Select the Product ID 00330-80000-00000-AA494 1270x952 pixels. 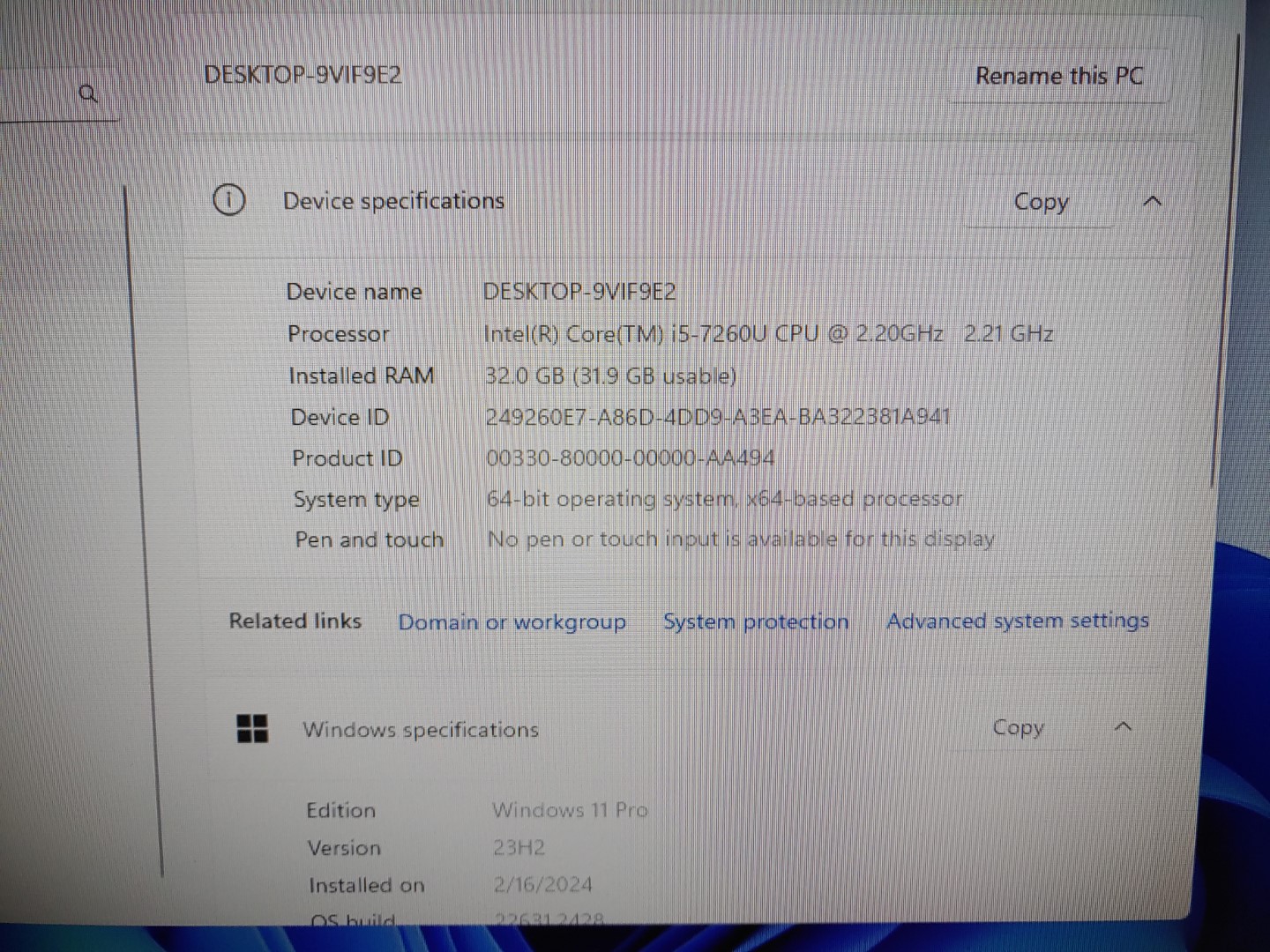pyautogui.click(x=631, y=458)
